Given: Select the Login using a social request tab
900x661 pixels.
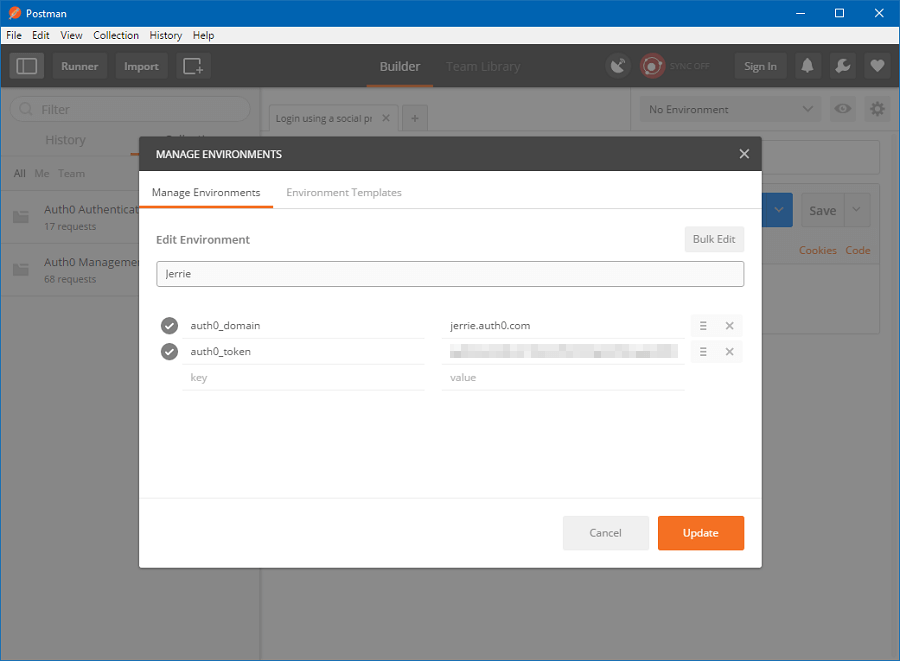Looking at the screenshot, I should click(x=323, y=118).
